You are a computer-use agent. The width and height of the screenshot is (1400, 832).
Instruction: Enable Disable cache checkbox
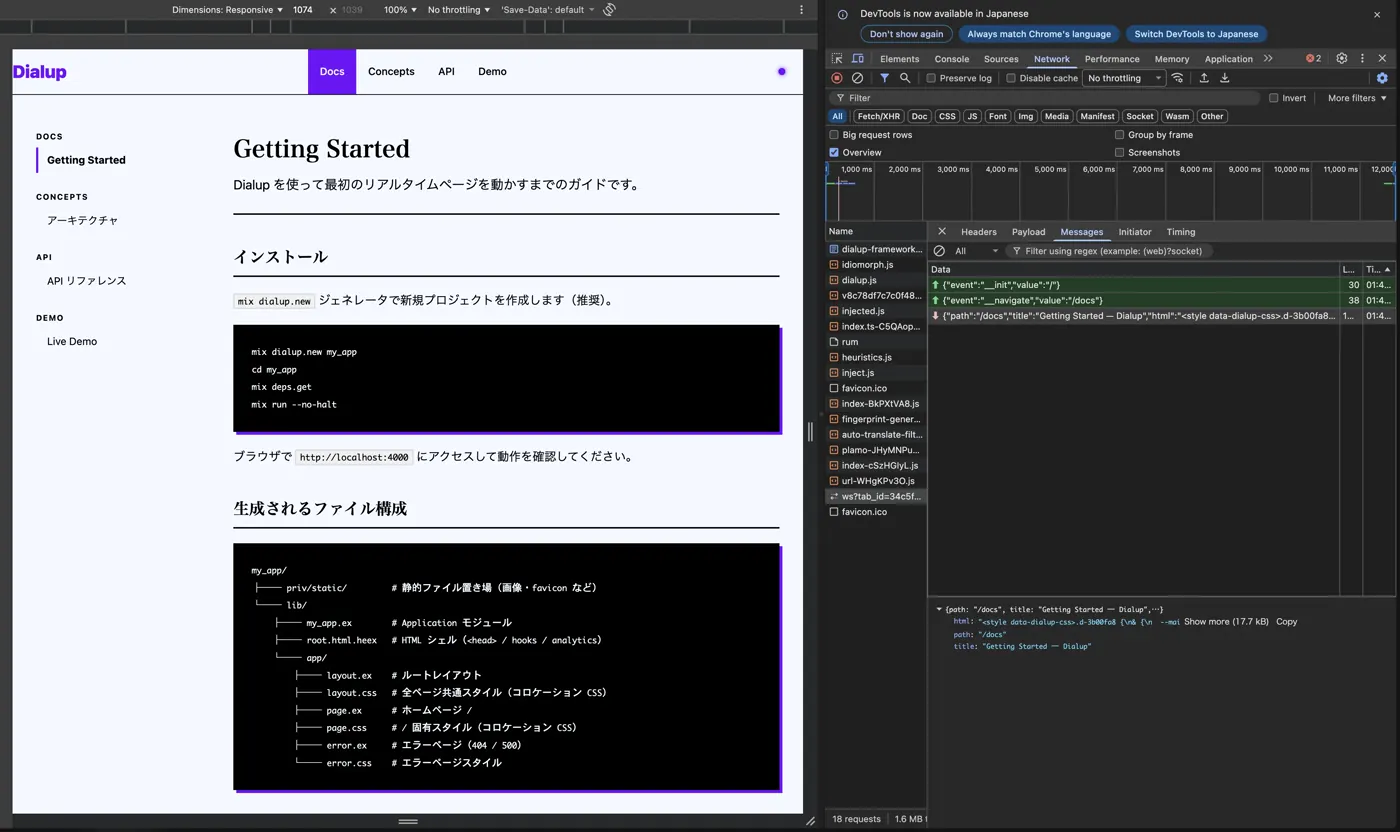coord(1011,78)
